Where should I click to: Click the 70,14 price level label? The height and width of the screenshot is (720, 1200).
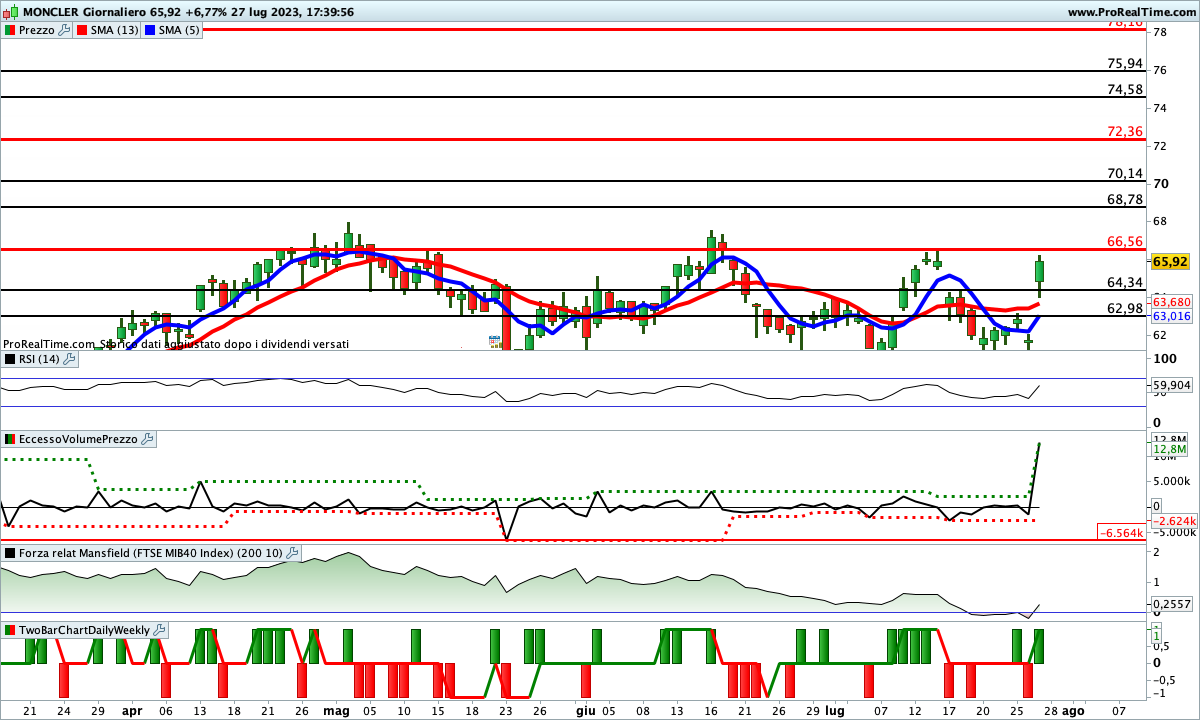1125,173
